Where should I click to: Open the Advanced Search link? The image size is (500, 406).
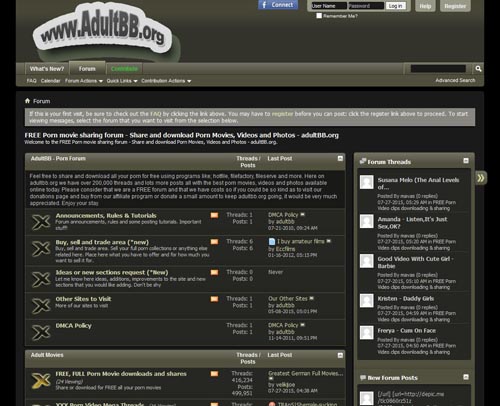pos(455,80)
